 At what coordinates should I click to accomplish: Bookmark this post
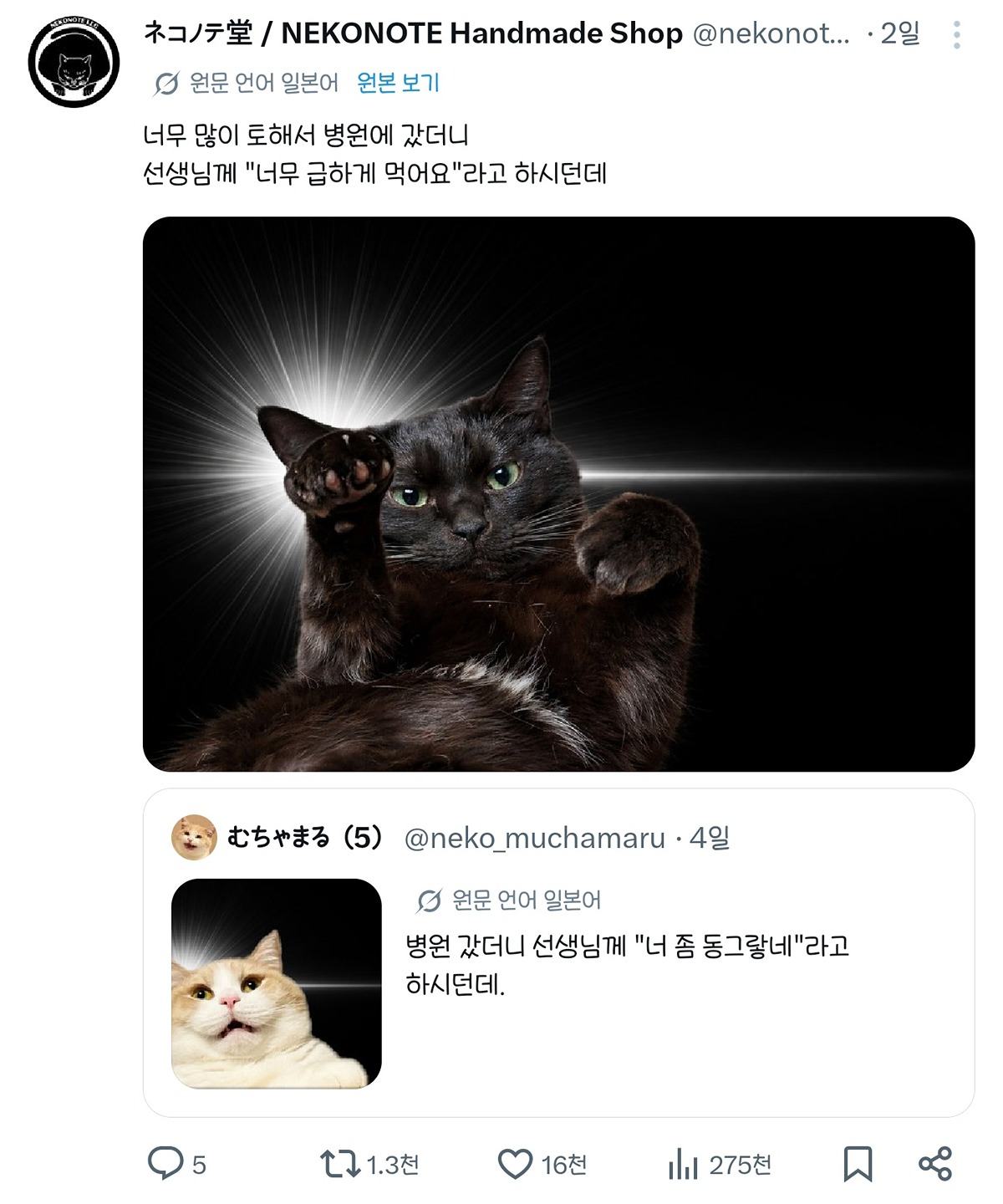coord(858,1163)
